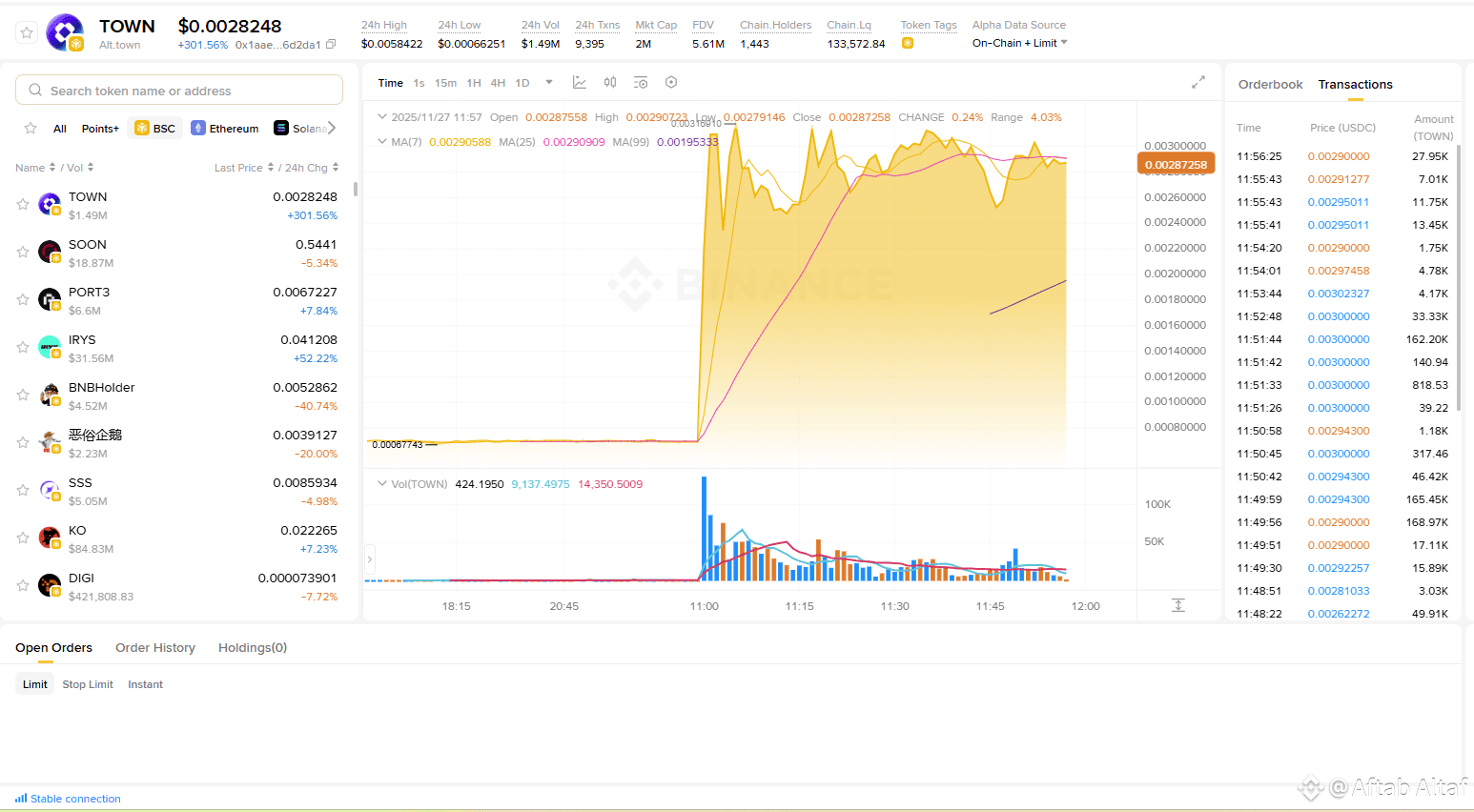Copy the contract address 0x1aae...6d2da1
Screen dimensions: 1474x812
pyautogui.click(x=331, y=45)
